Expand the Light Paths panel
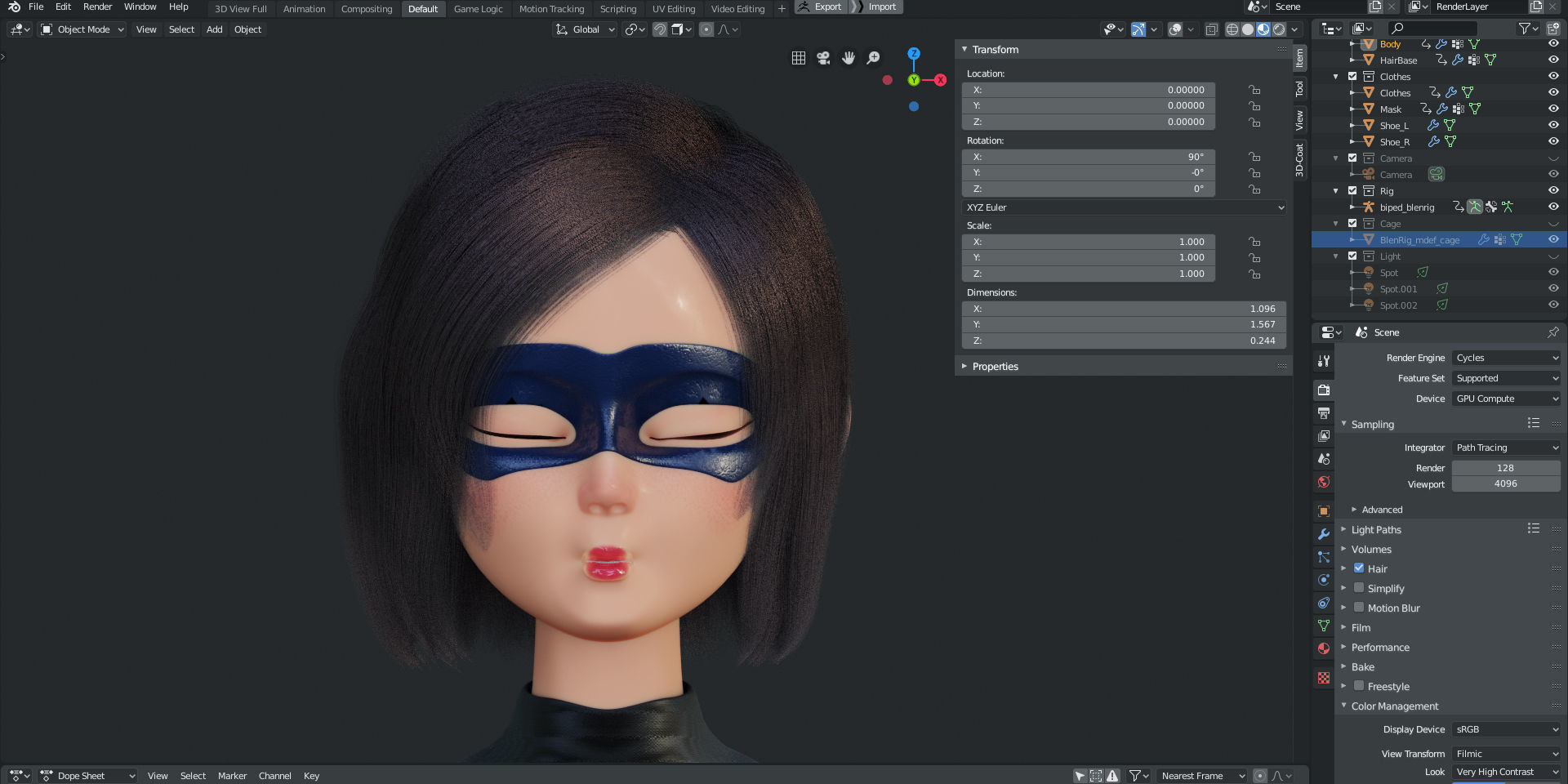Image resolution: width=1568 pixels, height=784 pixels. (x=1376, y=529)
